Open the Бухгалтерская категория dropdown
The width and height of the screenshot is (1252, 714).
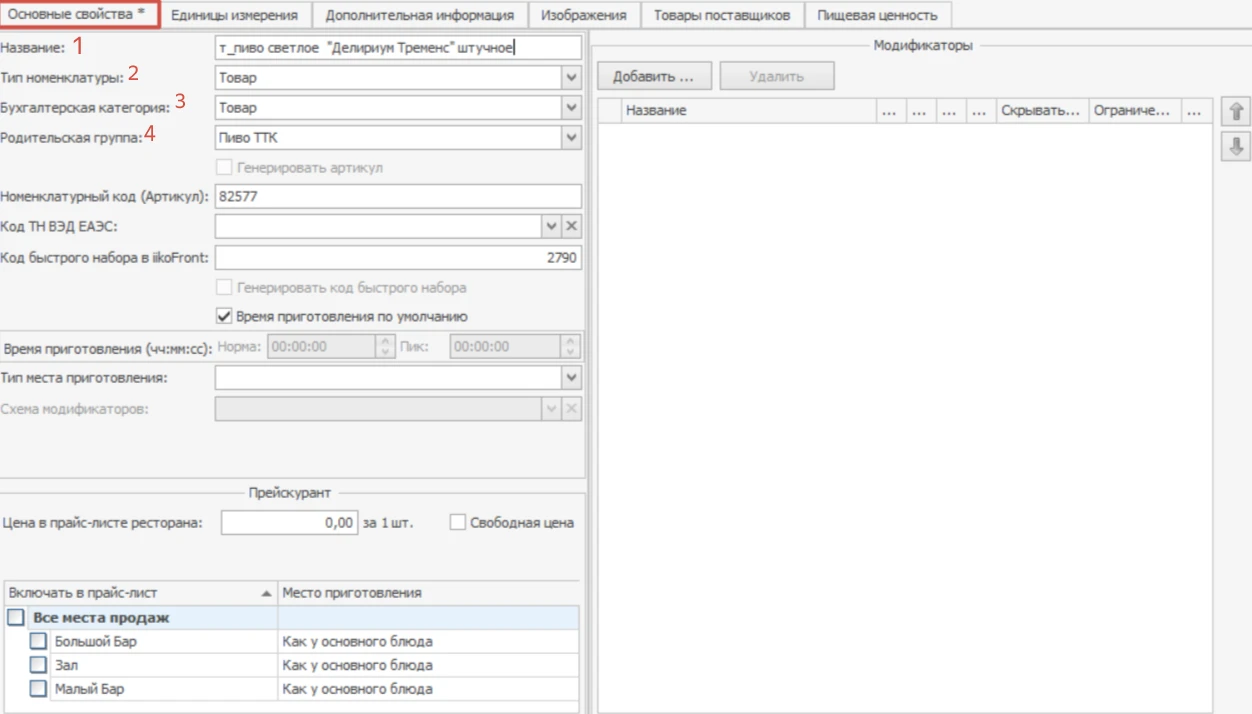571,107
